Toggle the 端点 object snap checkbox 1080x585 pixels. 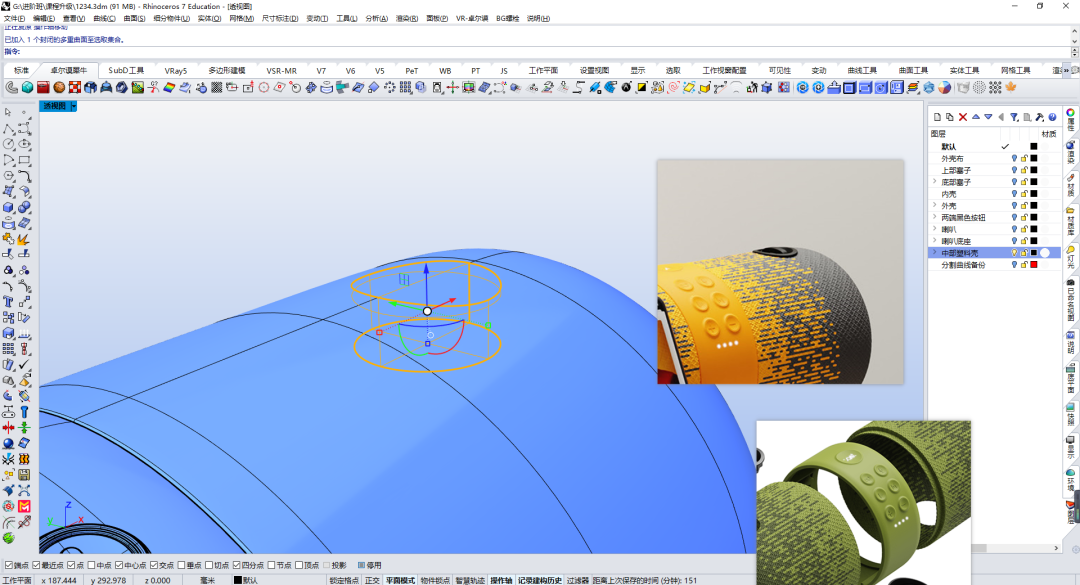coord(9,565)
